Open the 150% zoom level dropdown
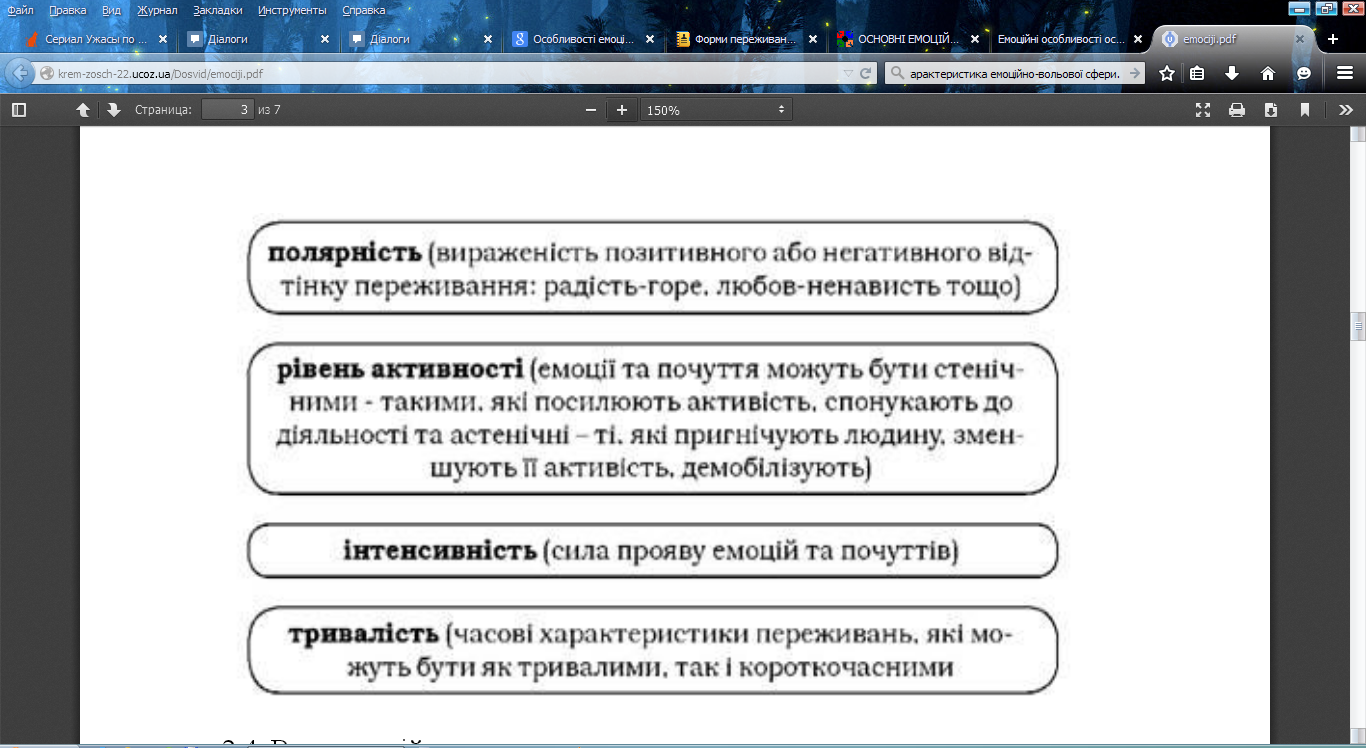The height and width of the screenshot is (748, 1366). (x=716, y=110)
